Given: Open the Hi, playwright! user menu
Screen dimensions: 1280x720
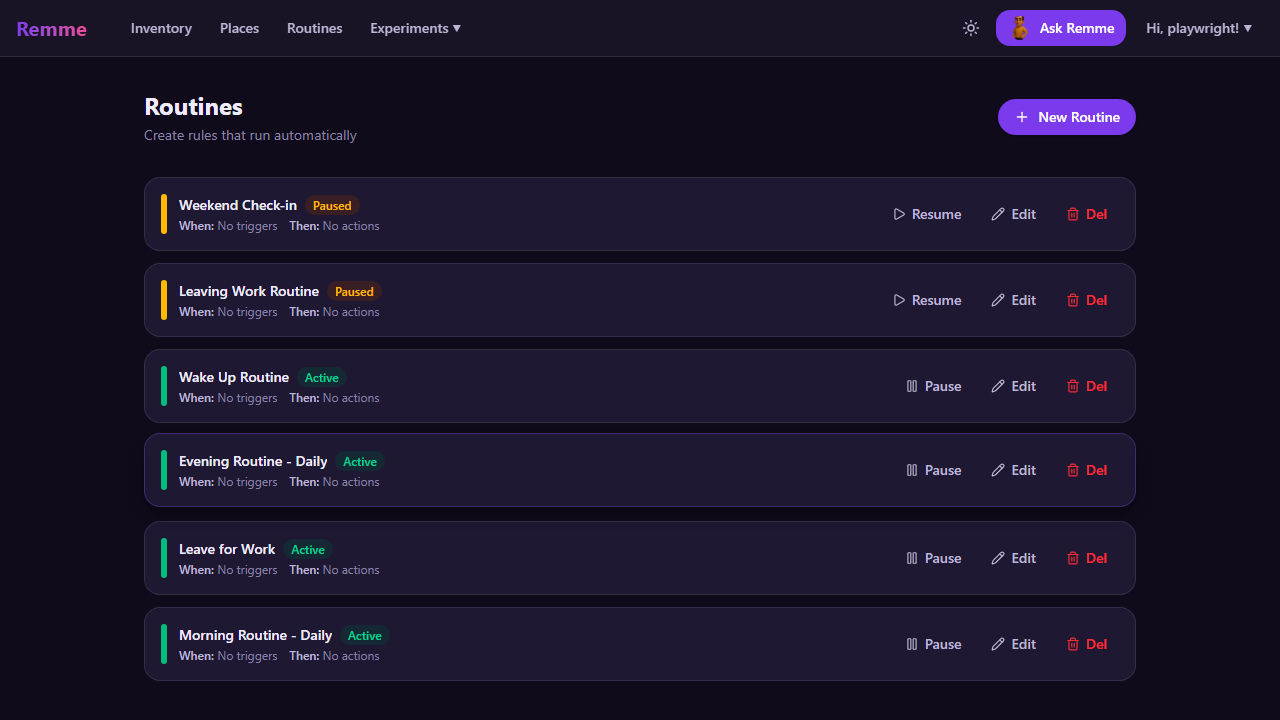Looking at the screenshot, I should [x=1199, y=28].
